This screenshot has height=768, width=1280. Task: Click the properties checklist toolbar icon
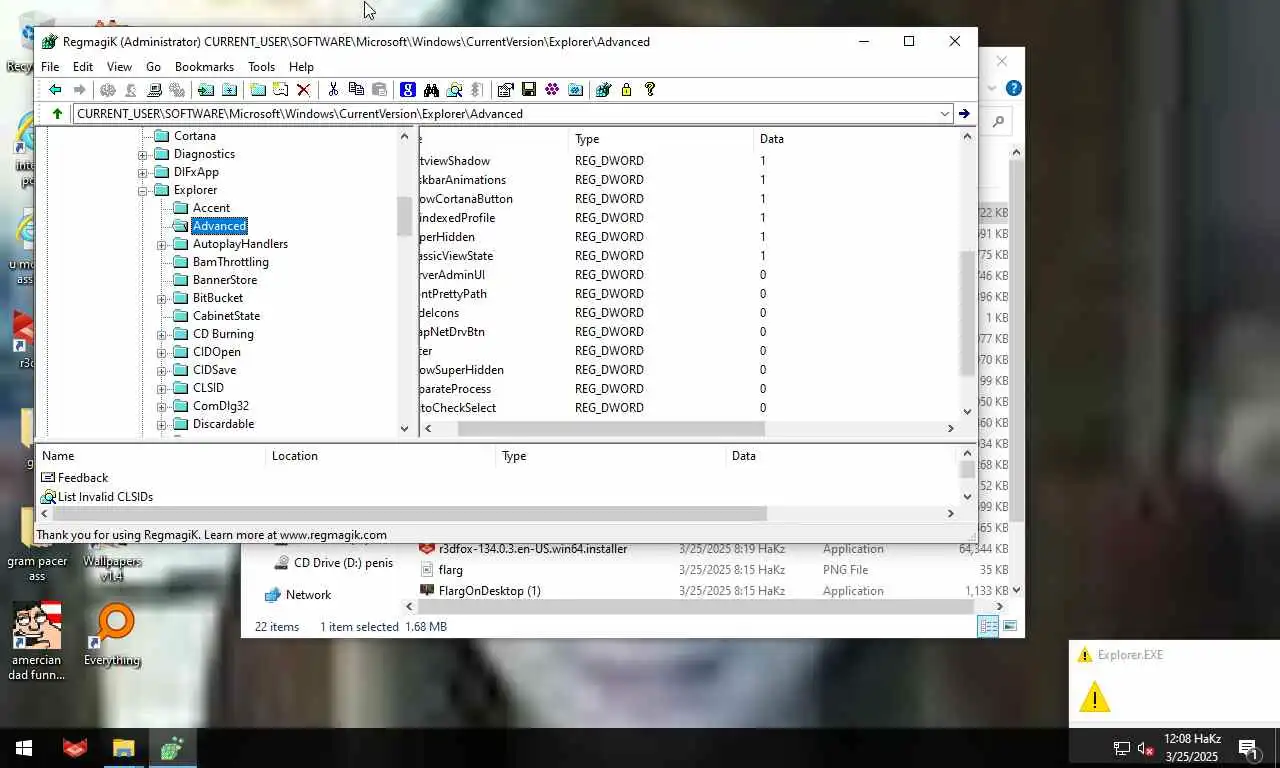click(505, 90)
